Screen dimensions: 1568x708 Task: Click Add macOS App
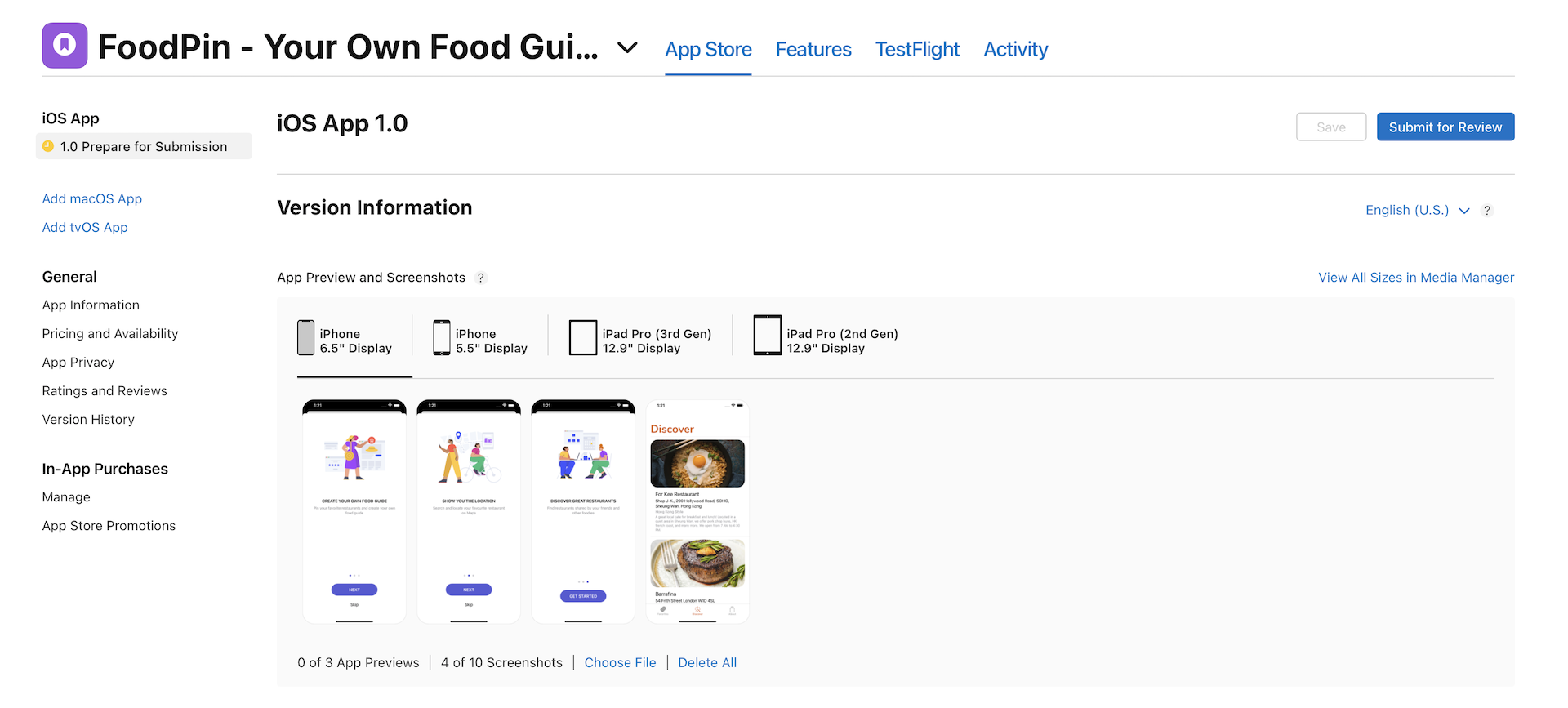click(91, 198)
